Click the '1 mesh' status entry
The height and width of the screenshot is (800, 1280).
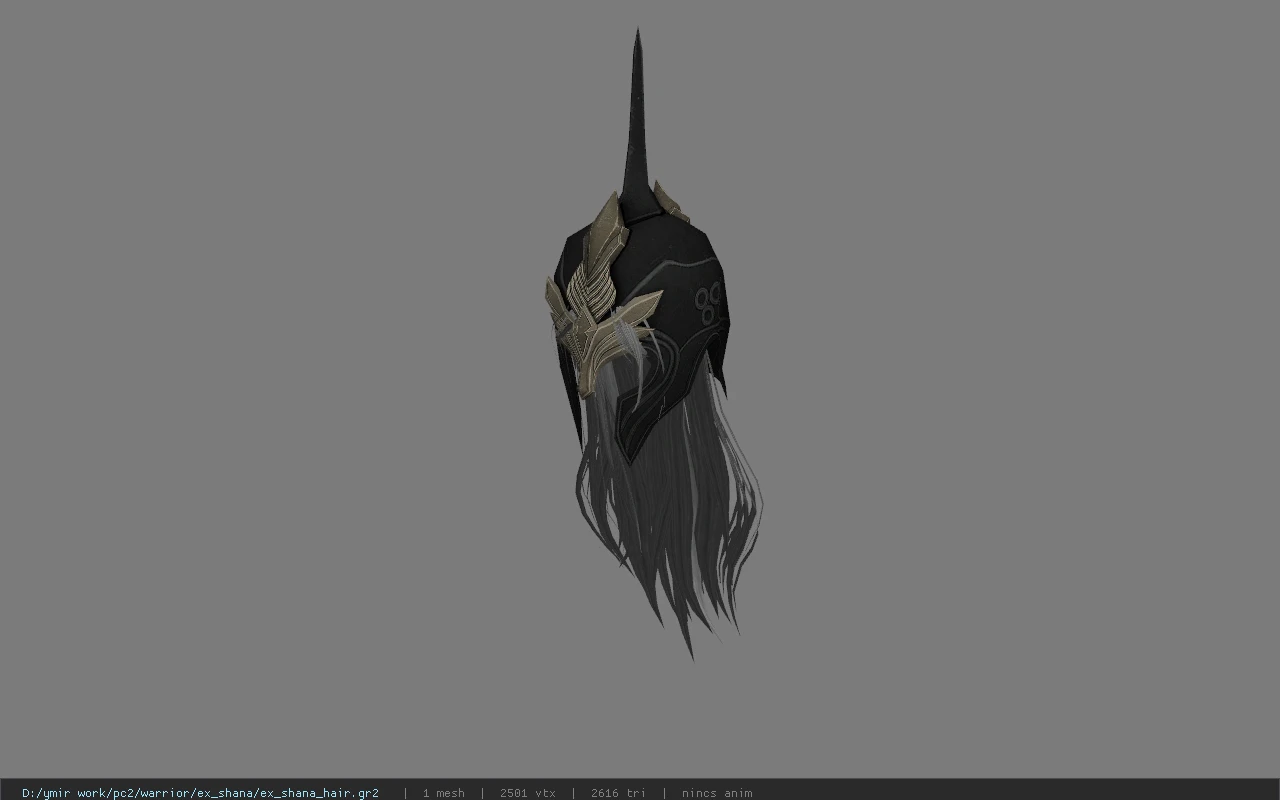point(443,793)
